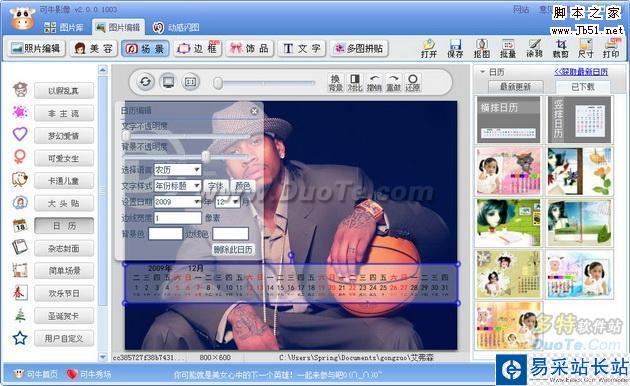Adjust the 背景不透明度 slider handle

[x=206, y=156]
